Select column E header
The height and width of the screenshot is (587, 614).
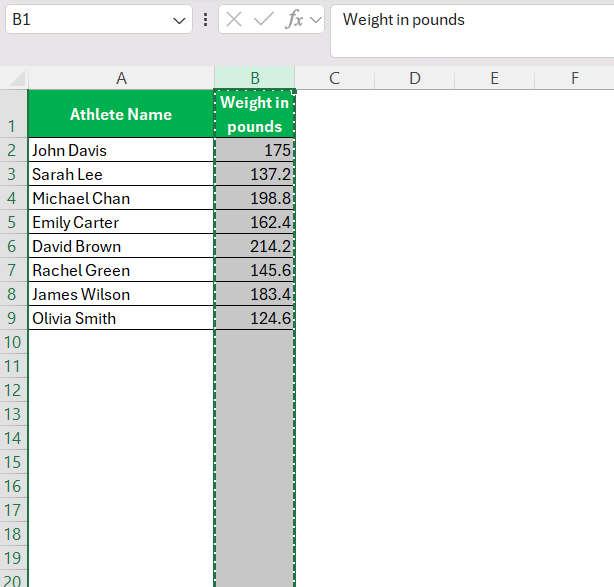[495, 78]
